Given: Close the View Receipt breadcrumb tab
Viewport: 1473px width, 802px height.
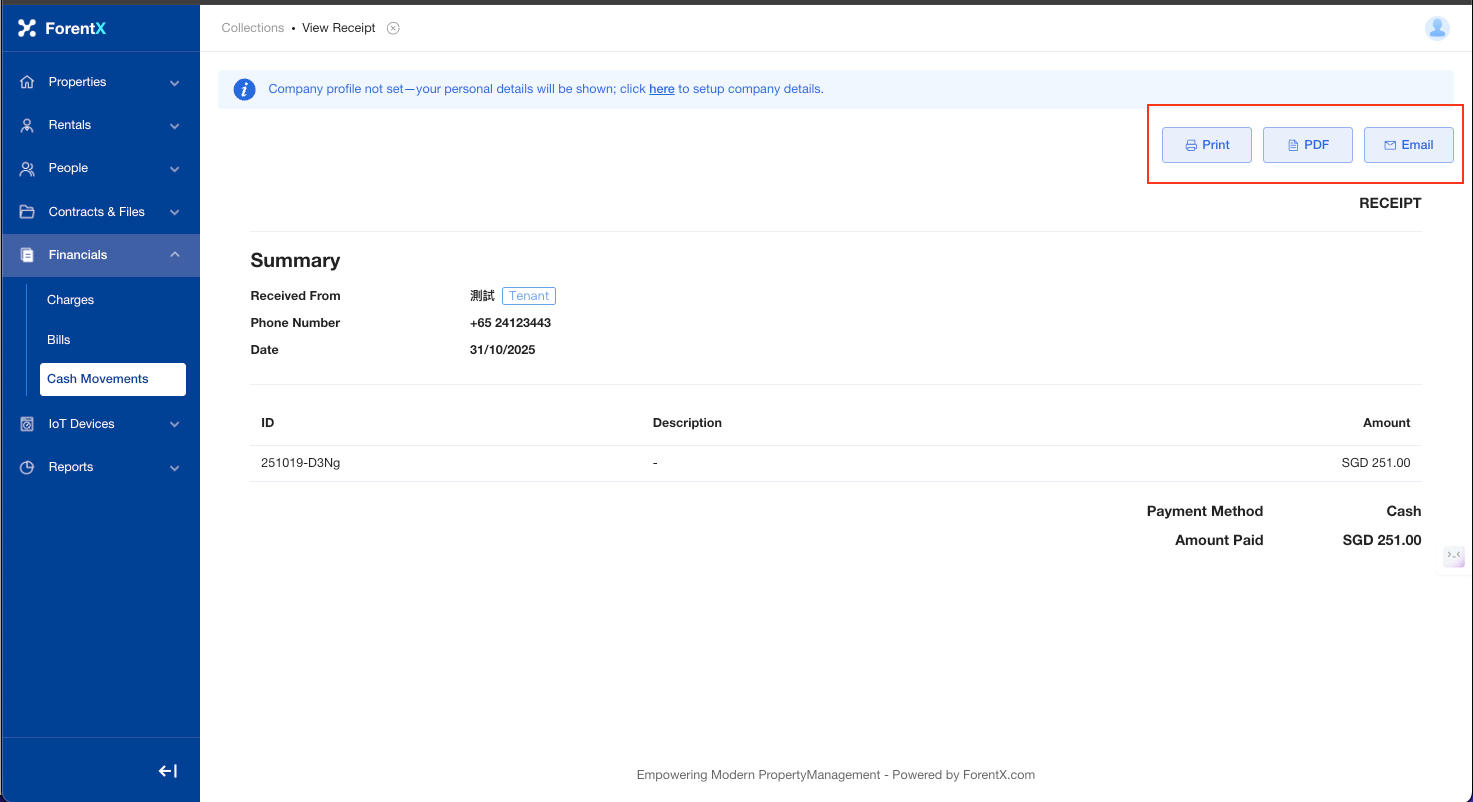Looking at the screenshot, I should 393,28.
